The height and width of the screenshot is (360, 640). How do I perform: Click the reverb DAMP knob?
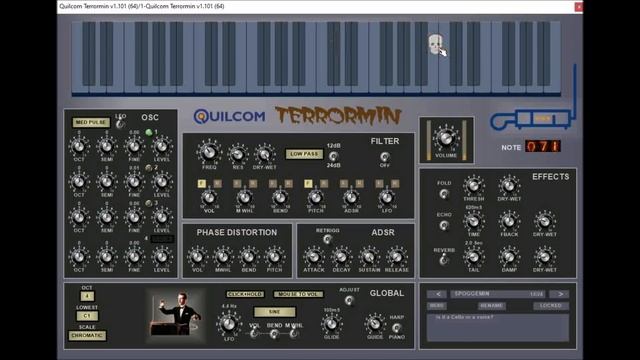(x=509, y=257)
